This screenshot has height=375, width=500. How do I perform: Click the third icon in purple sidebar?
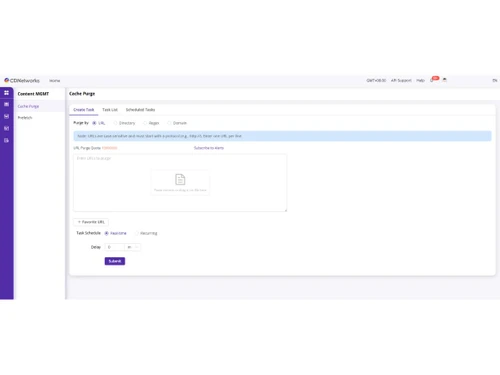point(6,116)
